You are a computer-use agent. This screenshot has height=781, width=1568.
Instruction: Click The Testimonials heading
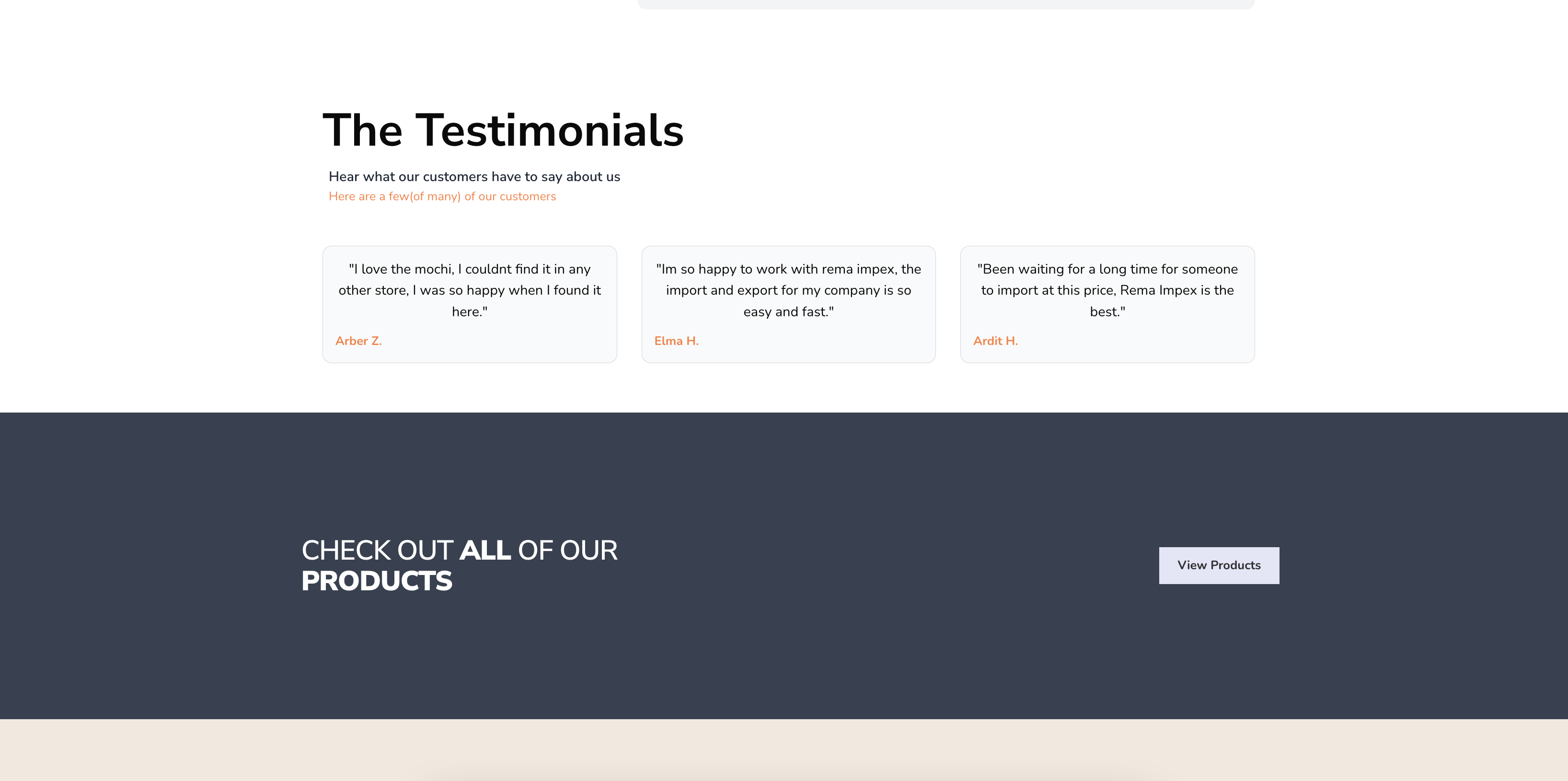point(503,130)
